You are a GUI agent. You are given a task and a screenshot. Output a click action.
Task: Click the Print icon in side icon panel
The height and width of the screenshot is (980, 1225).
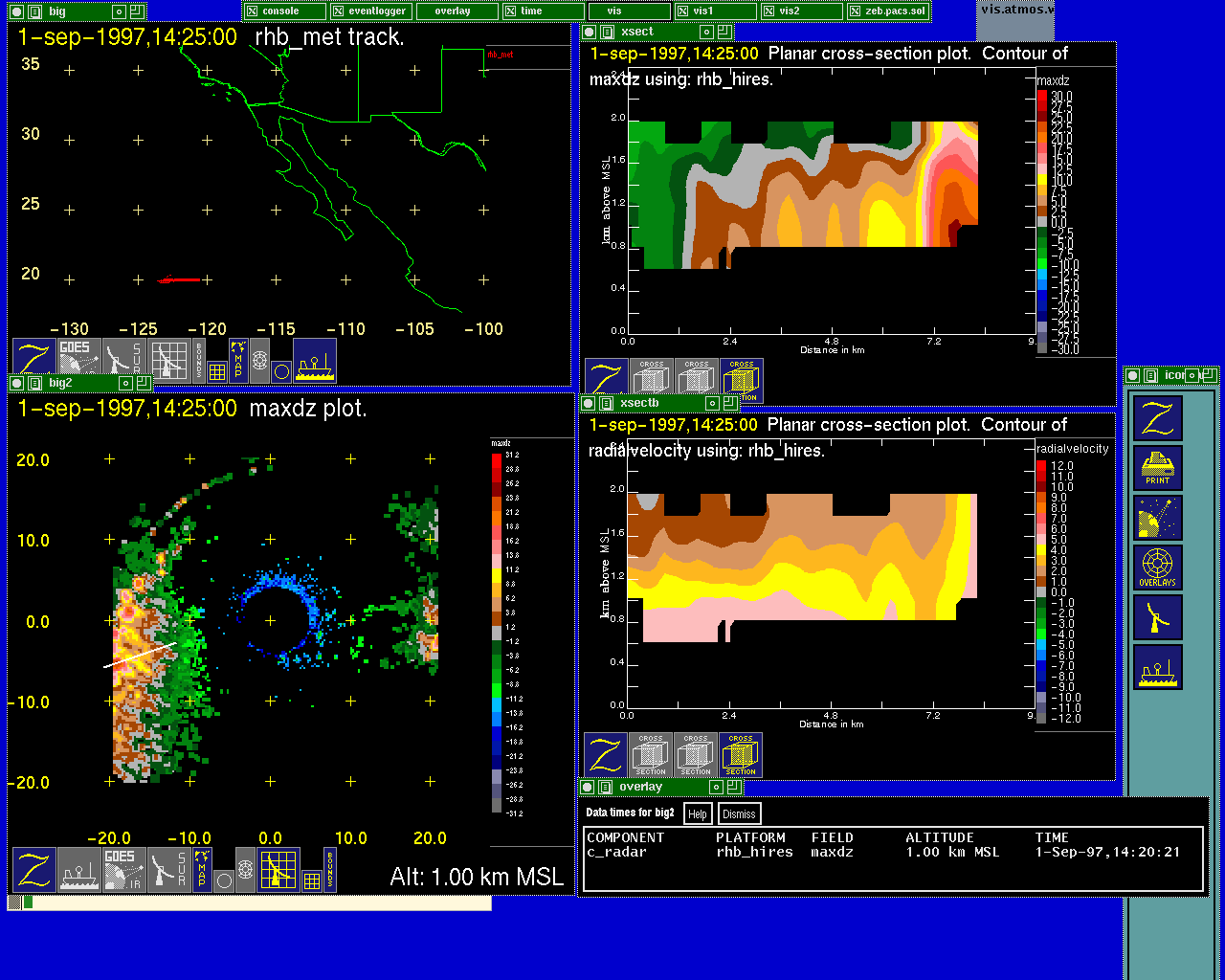(1157, 468)
